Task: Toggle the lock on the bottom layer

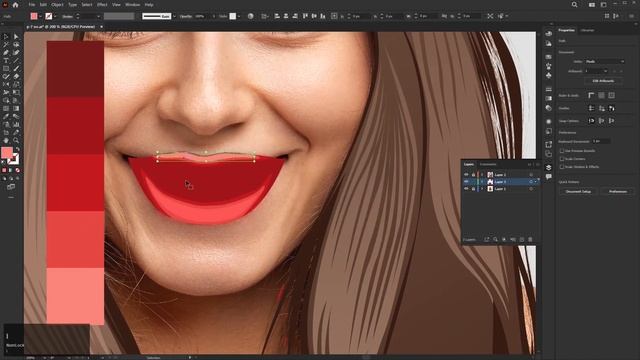Action: tap(473, 189)
